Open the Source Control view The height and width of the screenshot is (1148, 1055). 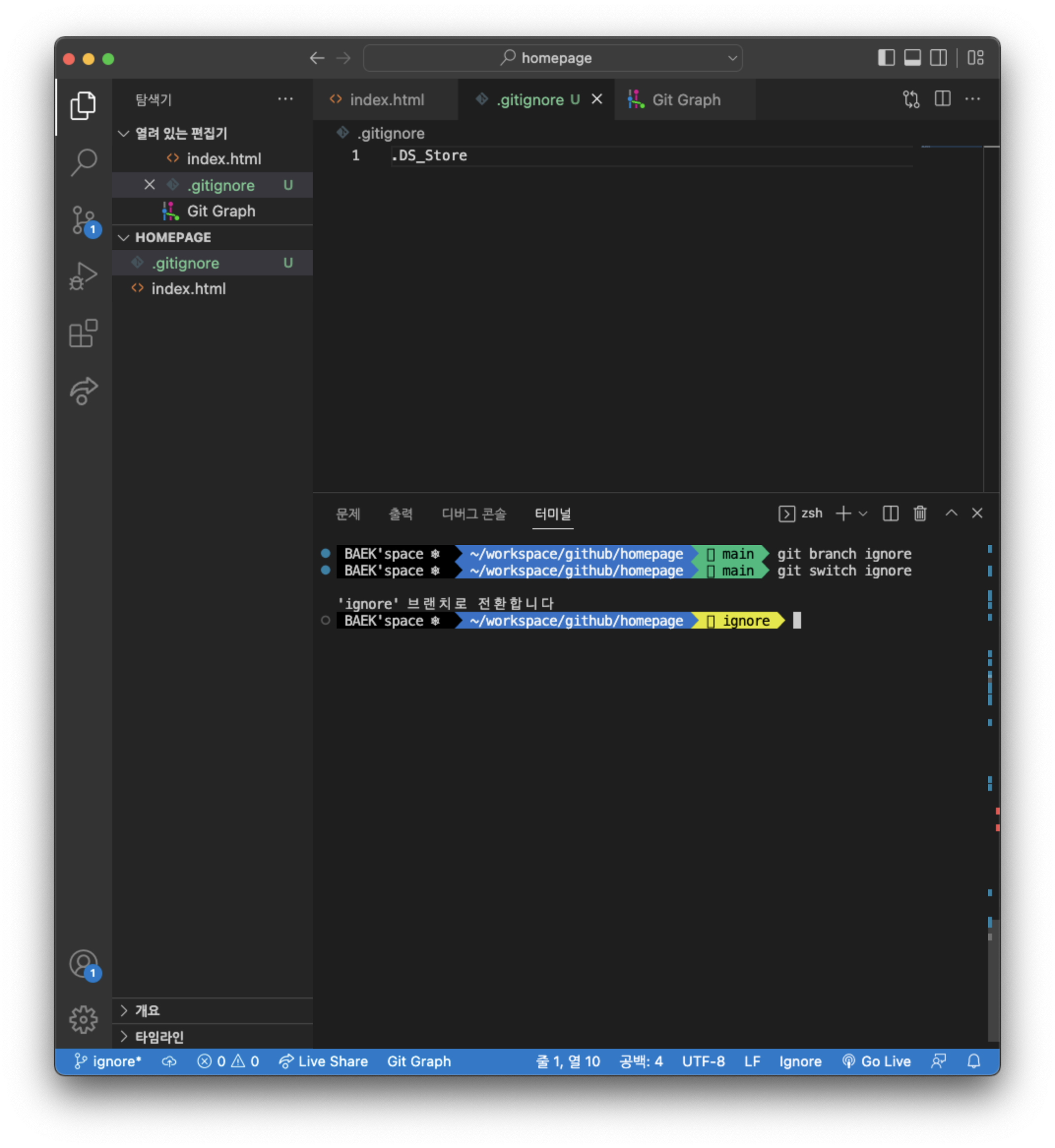[84, 220]
